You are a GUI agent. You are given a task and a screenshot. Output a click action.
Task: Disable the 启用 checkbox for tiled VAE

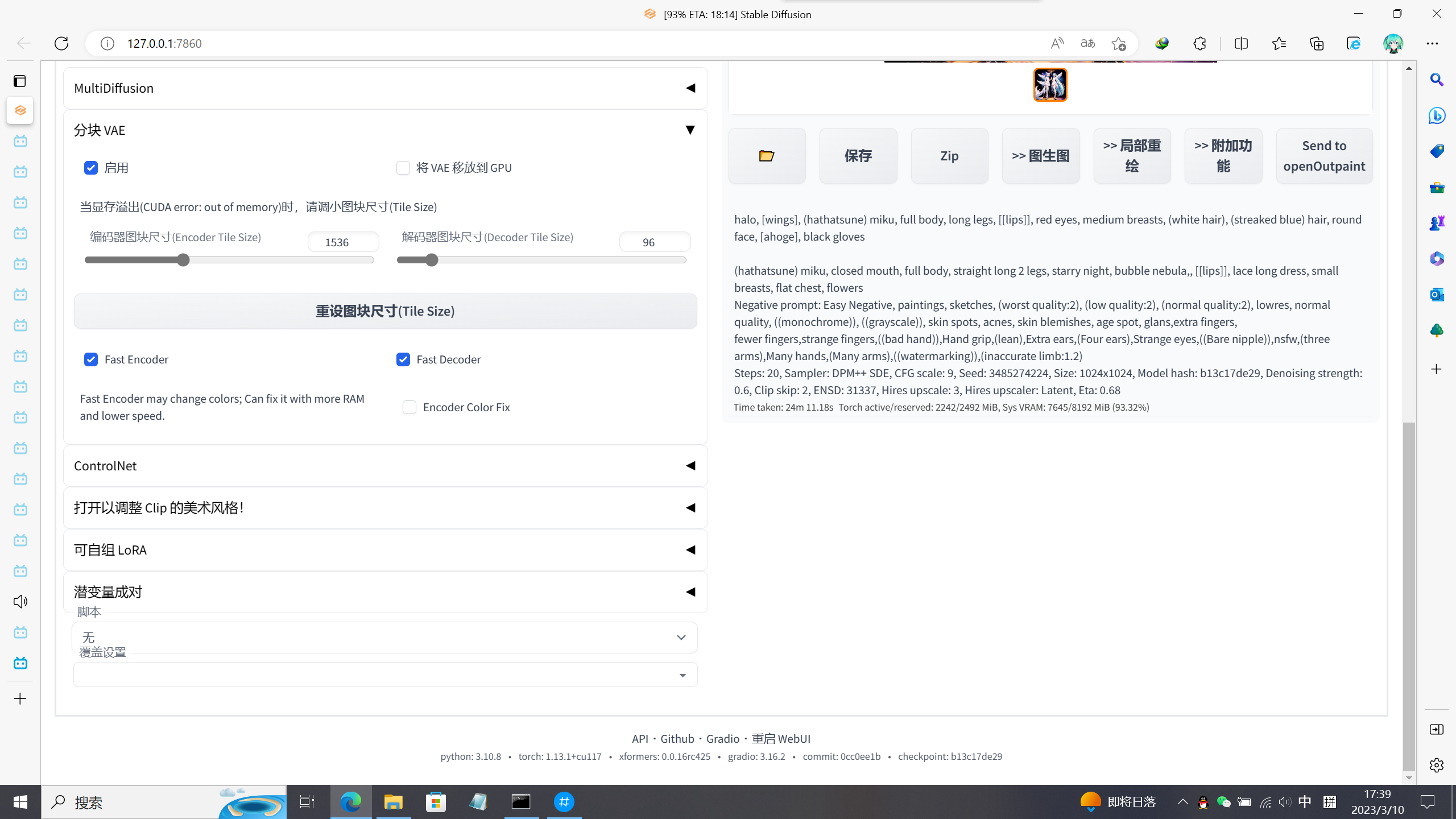coord(91,168)
